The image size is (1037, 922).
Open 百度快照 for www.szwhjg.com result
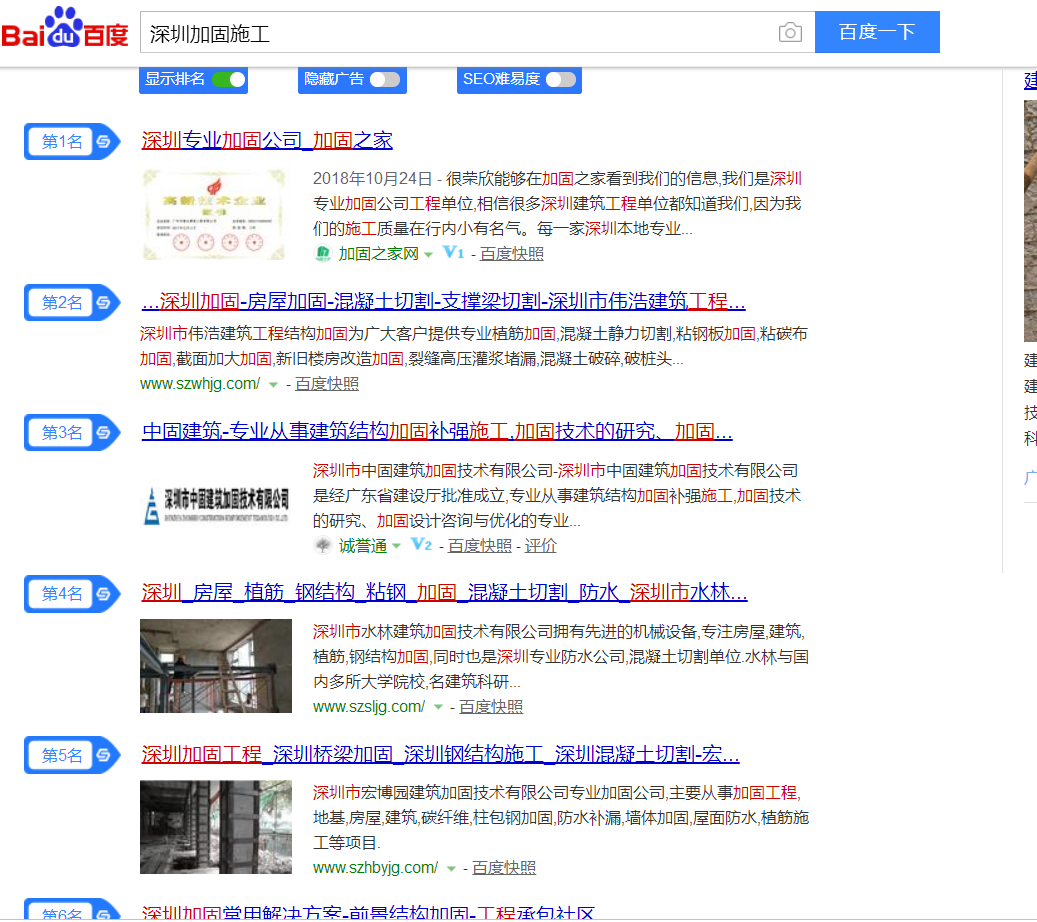pyautogui.click(x=327, y=384)
